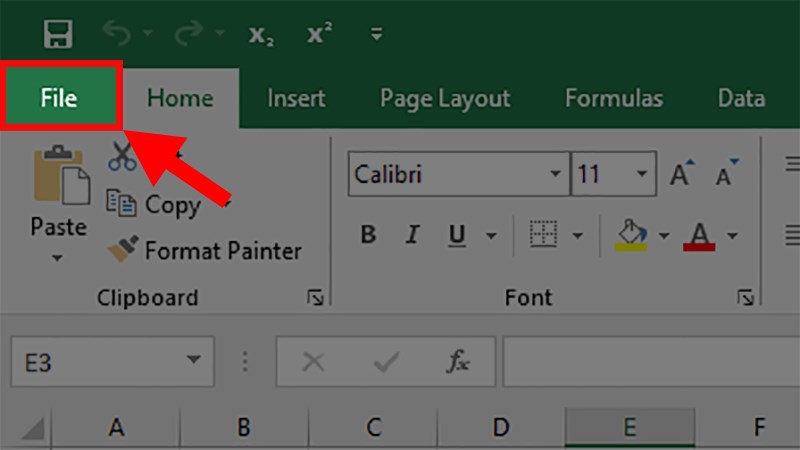Image resolution: width=800 pixels, height=450 pixels.
Task: Expand the Name Box dropdown for E3
Action: [192, 362]
